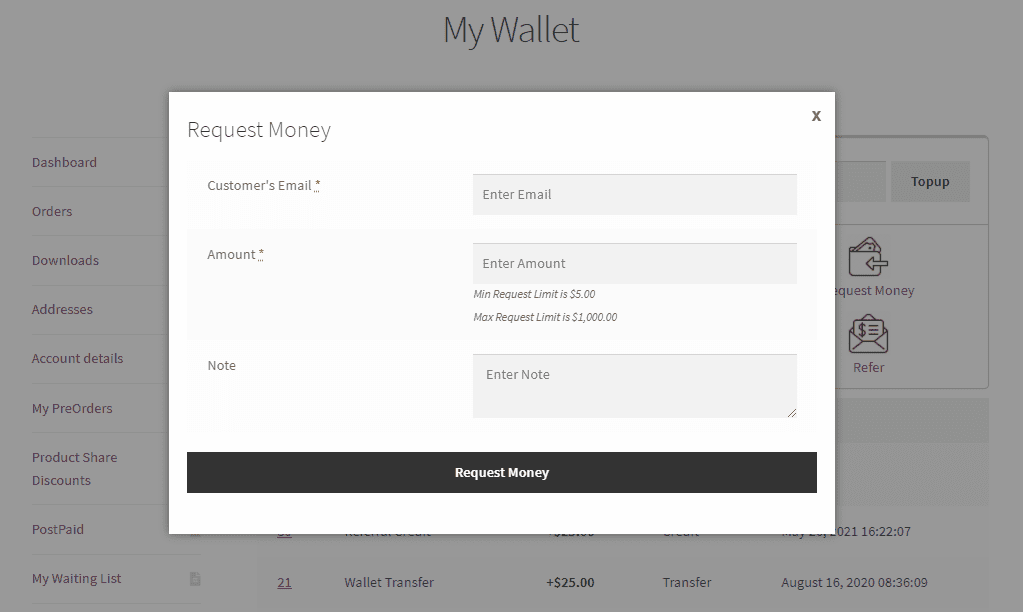Submit the Request Money form

point(501,472)
